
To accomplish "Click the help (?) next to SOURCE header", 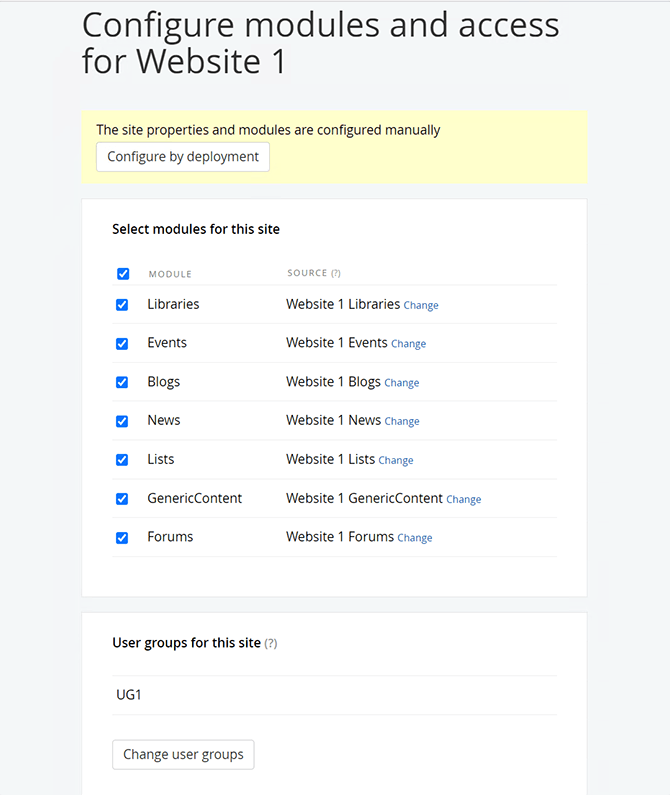I will [x=336, y=273].
